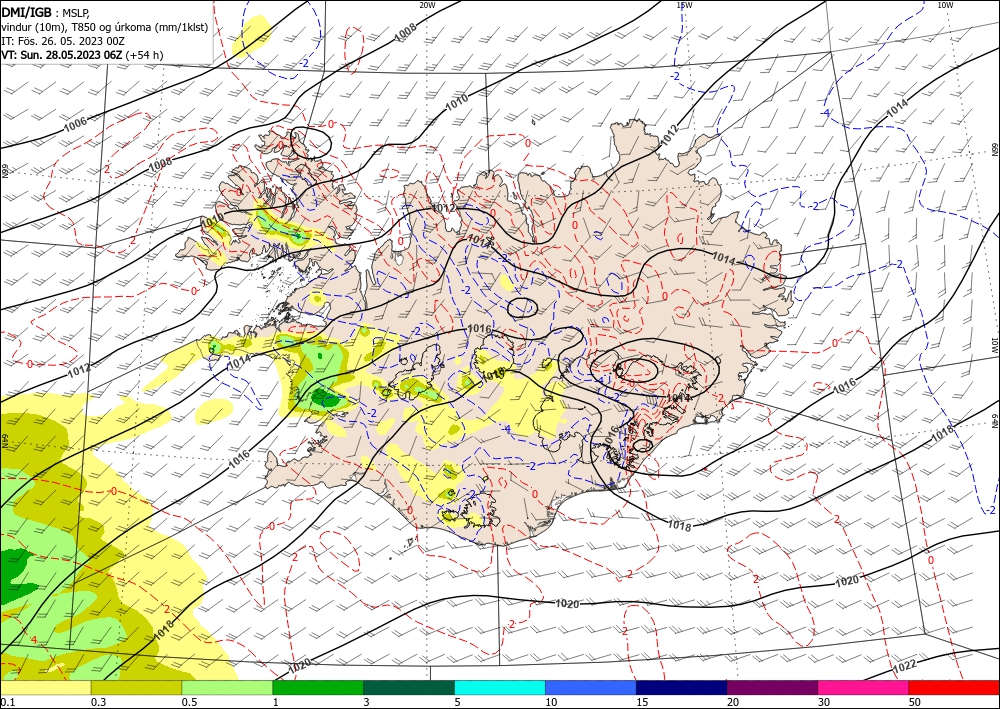Select the green 1–3 legend color block

318,687
